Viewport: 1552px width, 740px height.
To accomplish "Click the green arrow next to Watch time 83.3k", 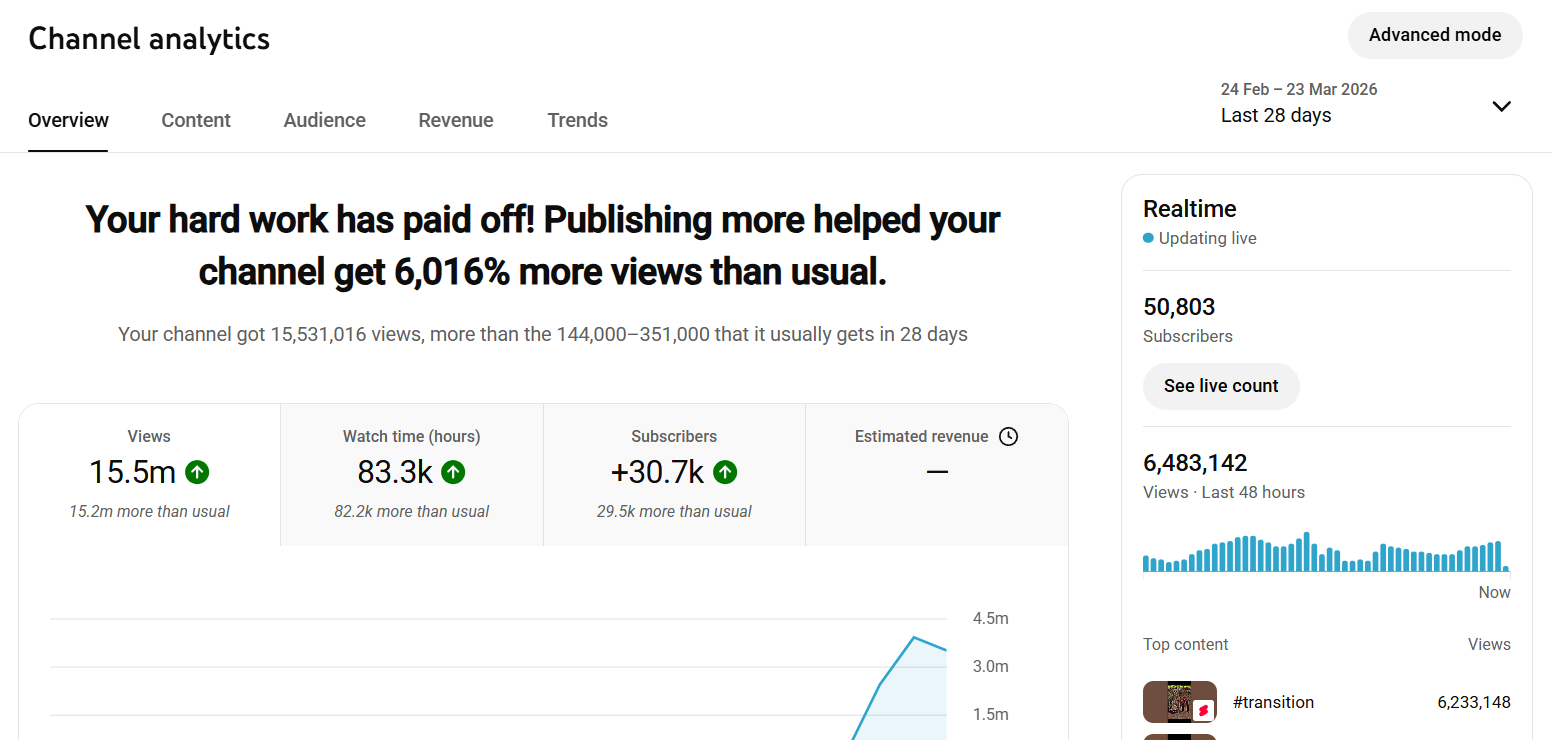I will [453, 472].
